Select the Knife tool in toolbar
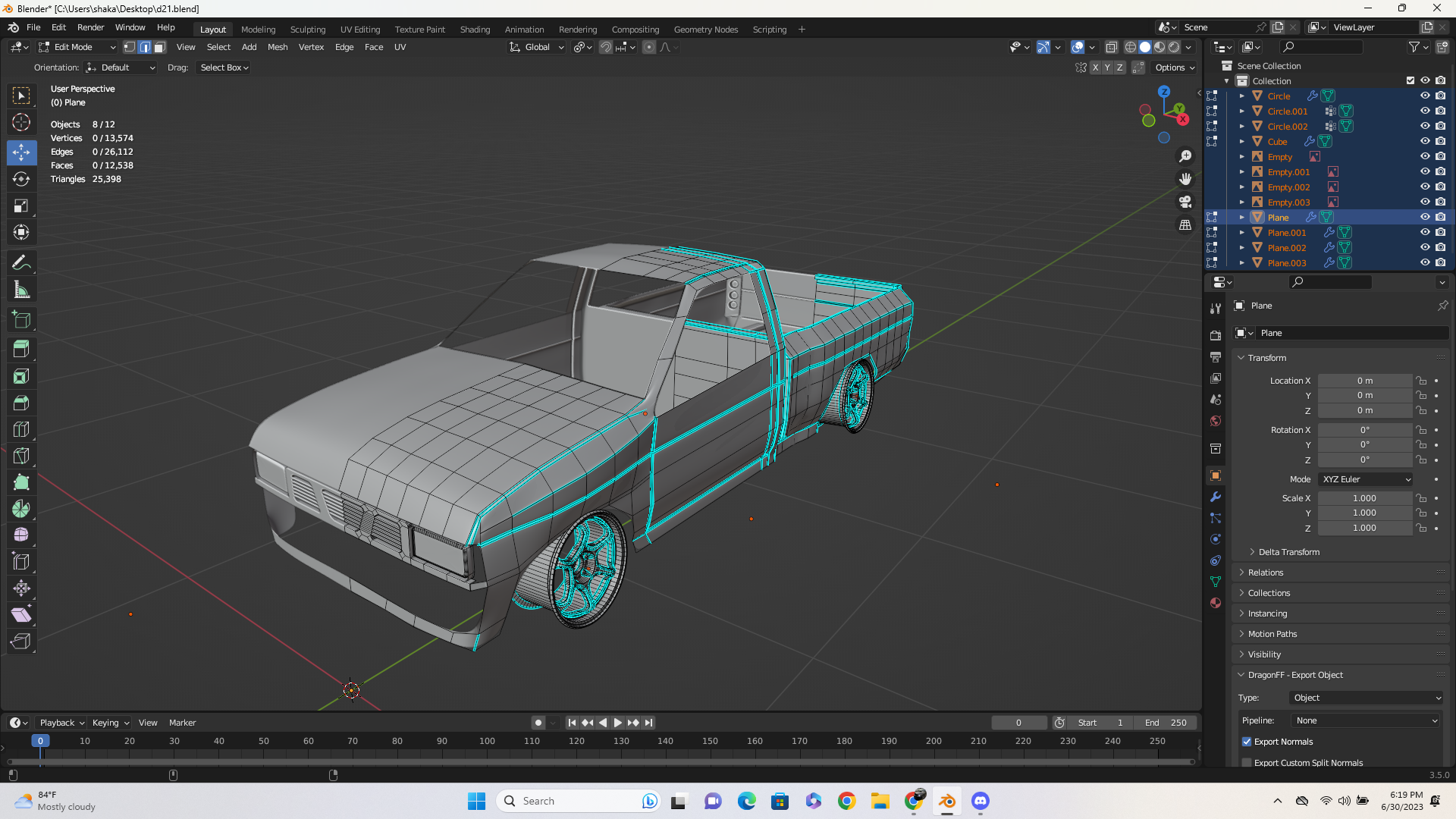 click(21, 456)
